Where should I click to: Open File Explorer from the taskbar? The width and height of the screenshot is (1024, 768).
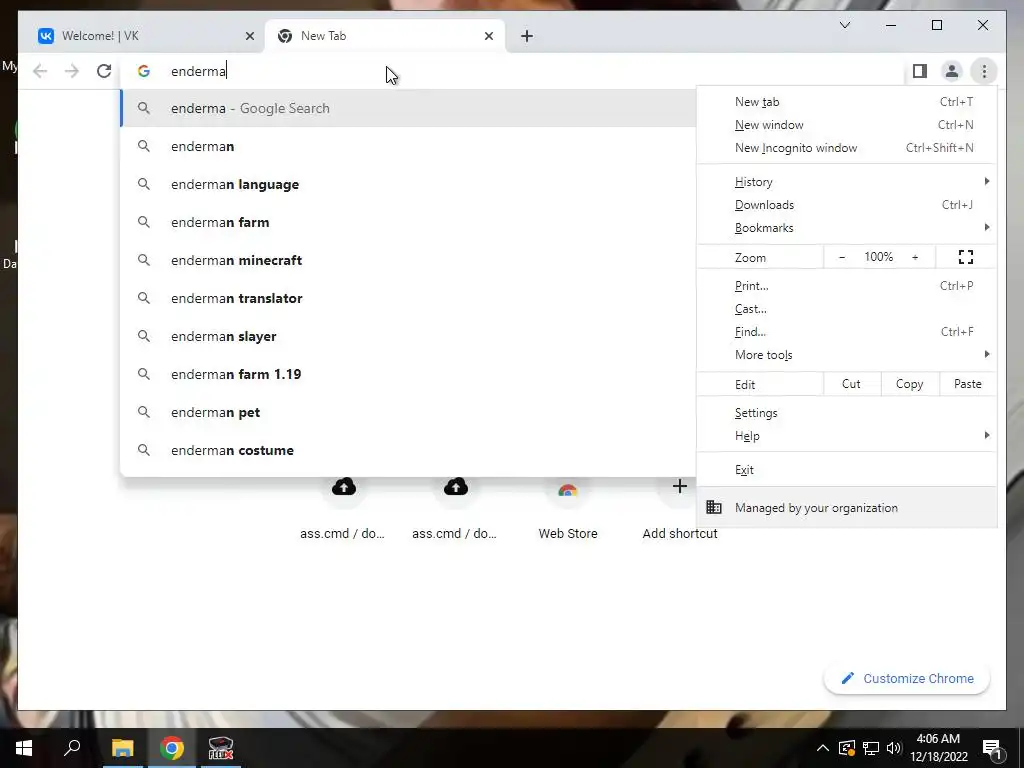point(122,748)
